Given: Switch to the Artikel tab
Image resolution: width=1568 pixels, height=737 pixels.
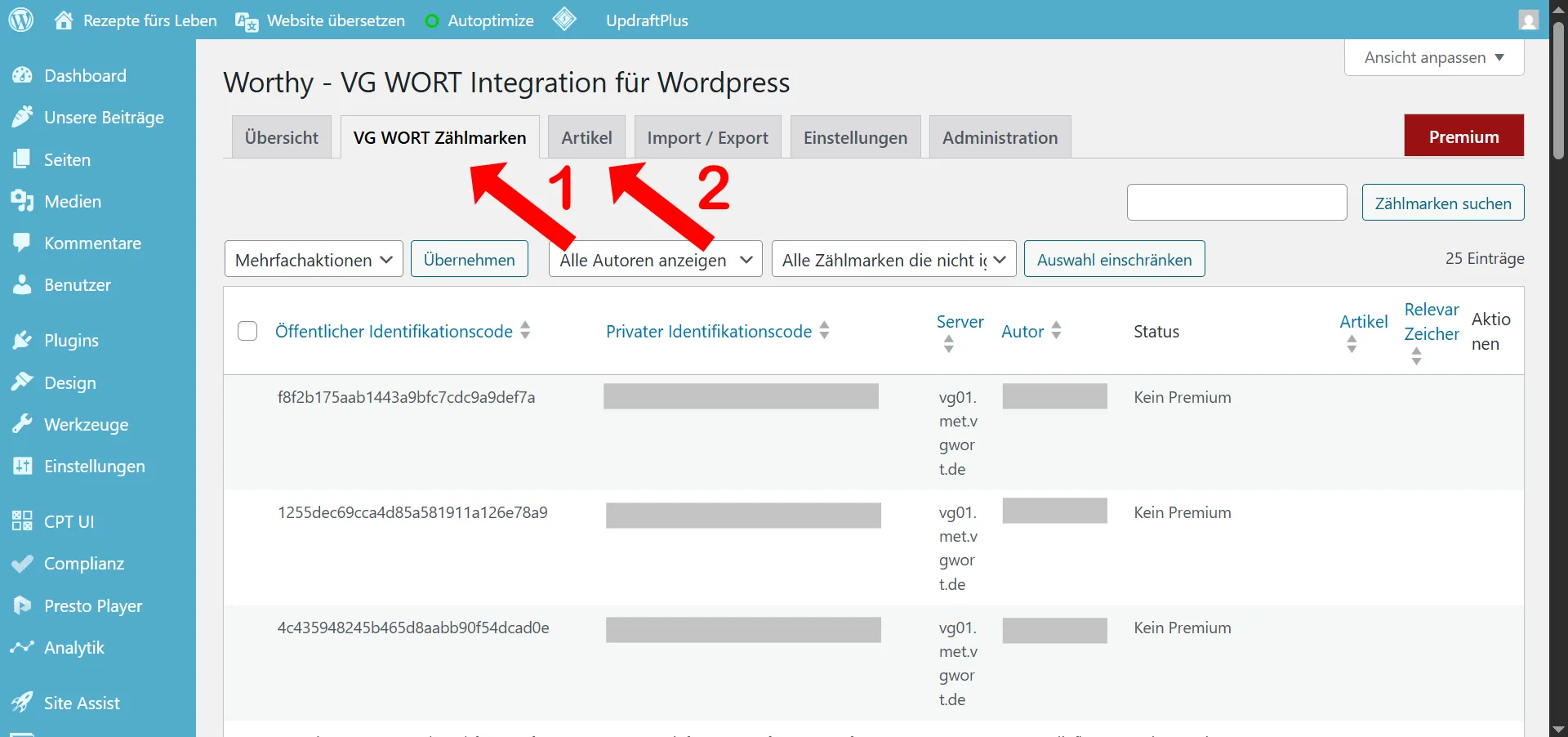Looking at the screenshot, I should click(x=586, y=137).
